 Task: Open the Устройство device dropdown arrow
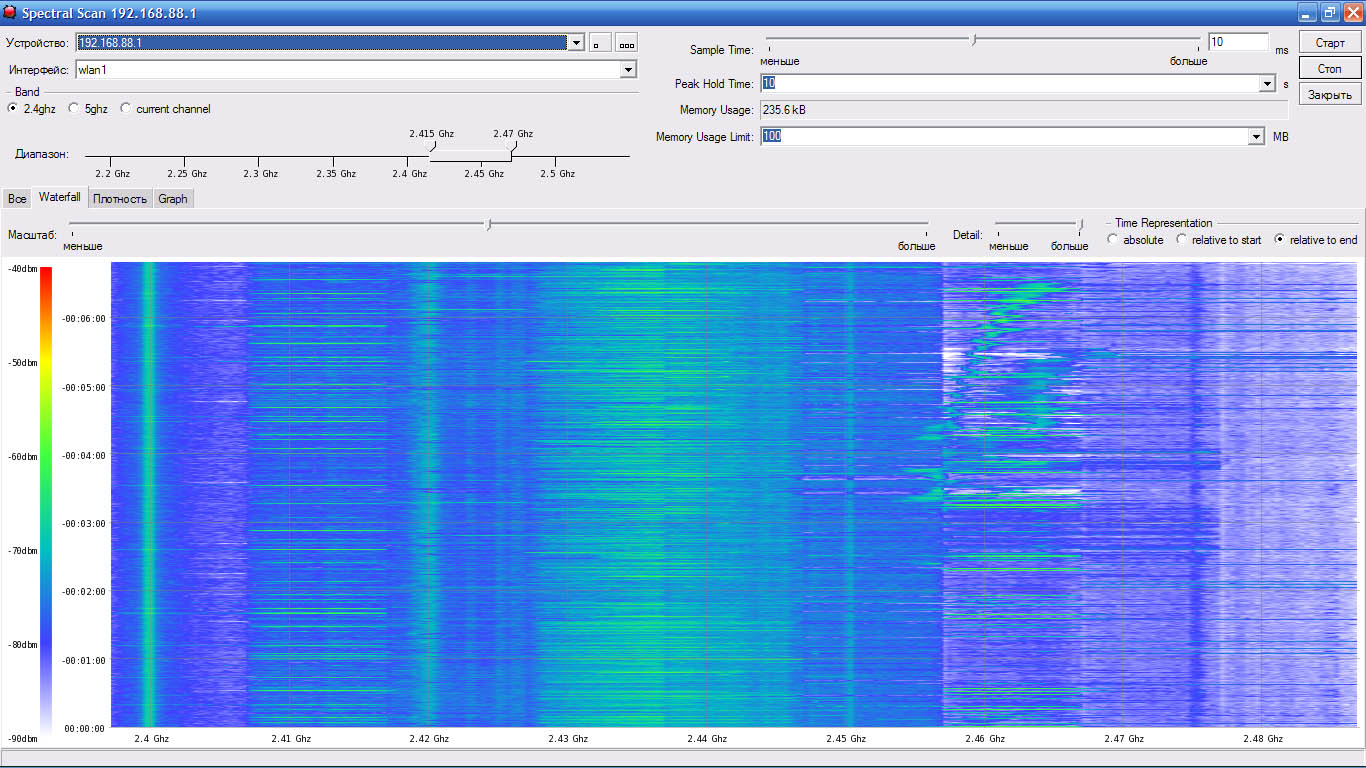click(575, 43)
